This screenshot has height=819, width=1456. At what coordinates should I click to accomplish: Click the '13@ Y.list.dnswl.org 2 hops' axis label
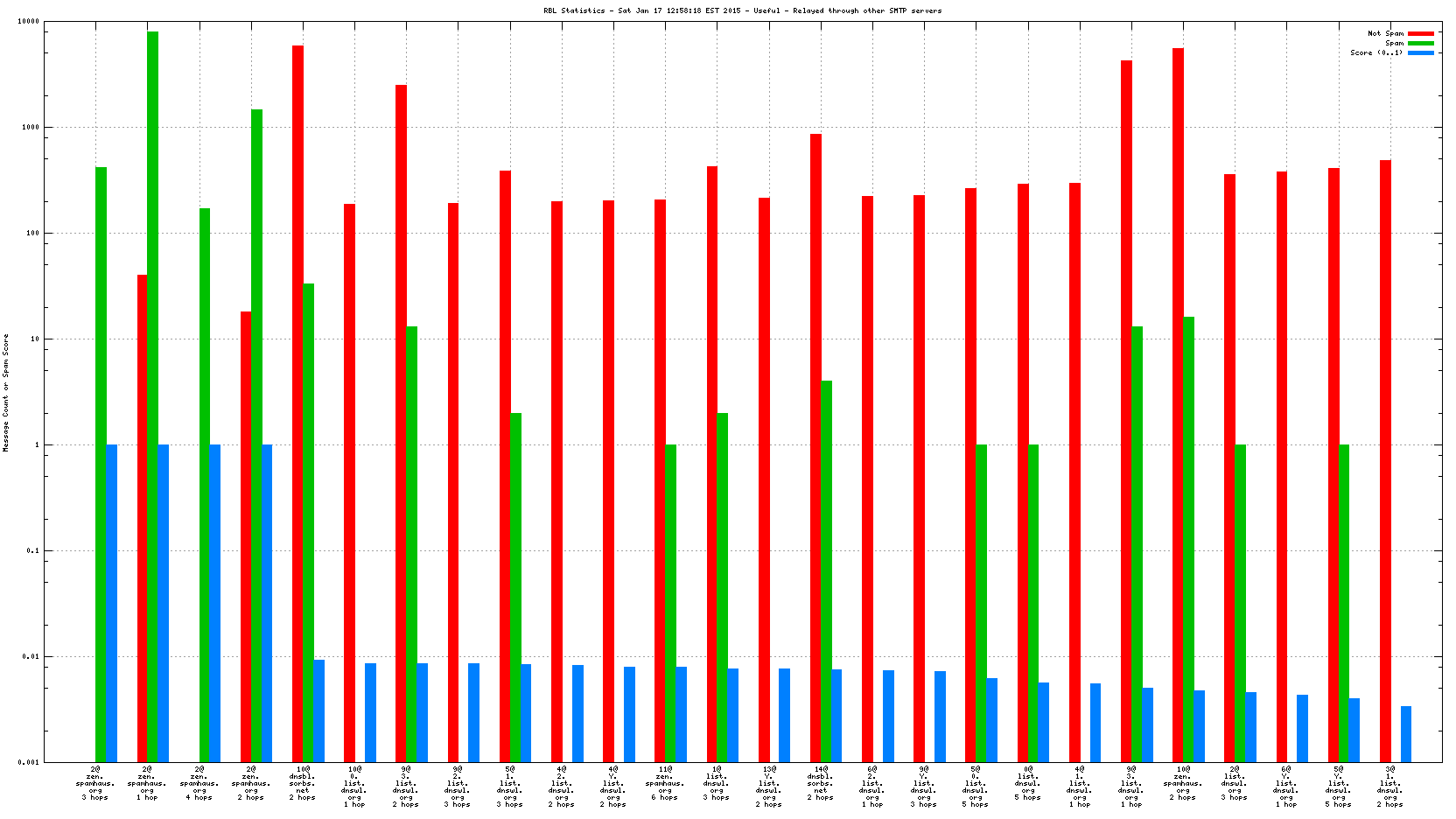point(769,787)
